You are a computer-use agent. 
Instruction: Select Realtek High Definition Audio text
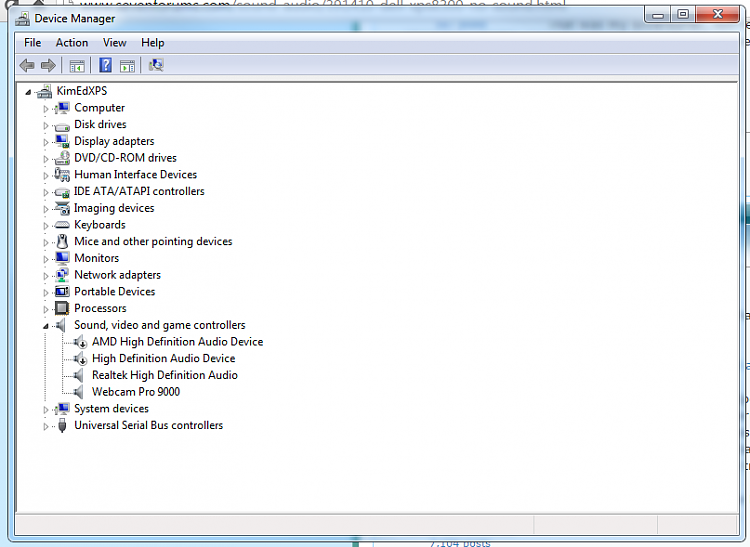pos(165,375)
